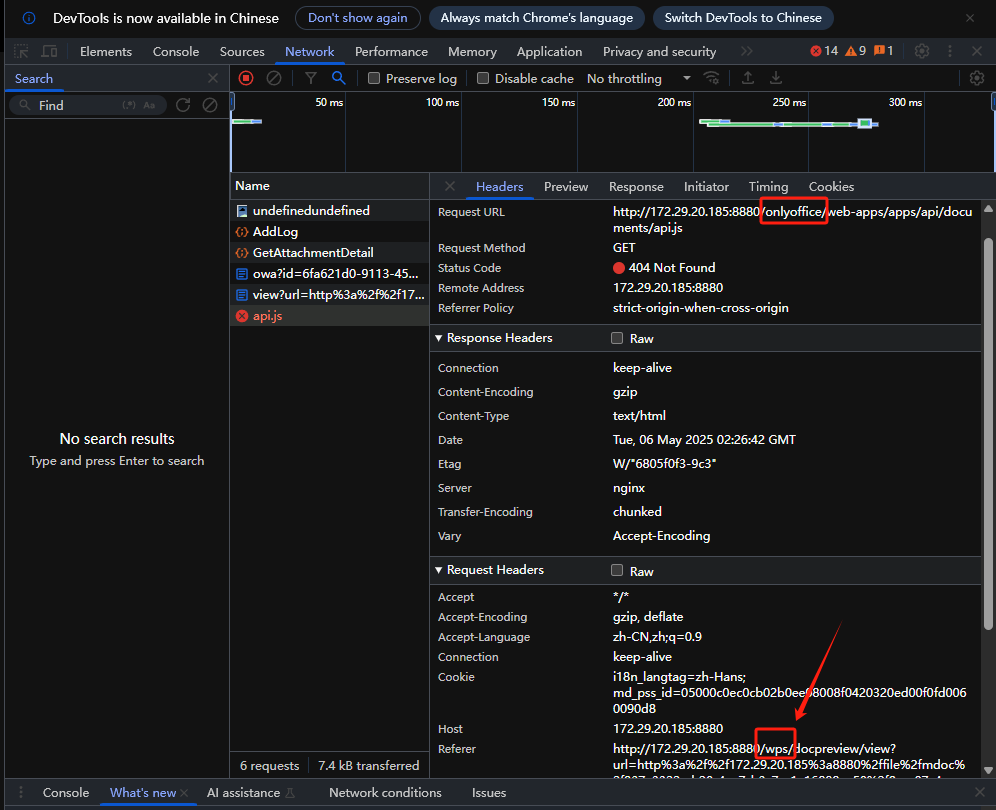Click Switch DevTools to Chinese button
The width and height of the screenshot is (996, 810).
743,18
